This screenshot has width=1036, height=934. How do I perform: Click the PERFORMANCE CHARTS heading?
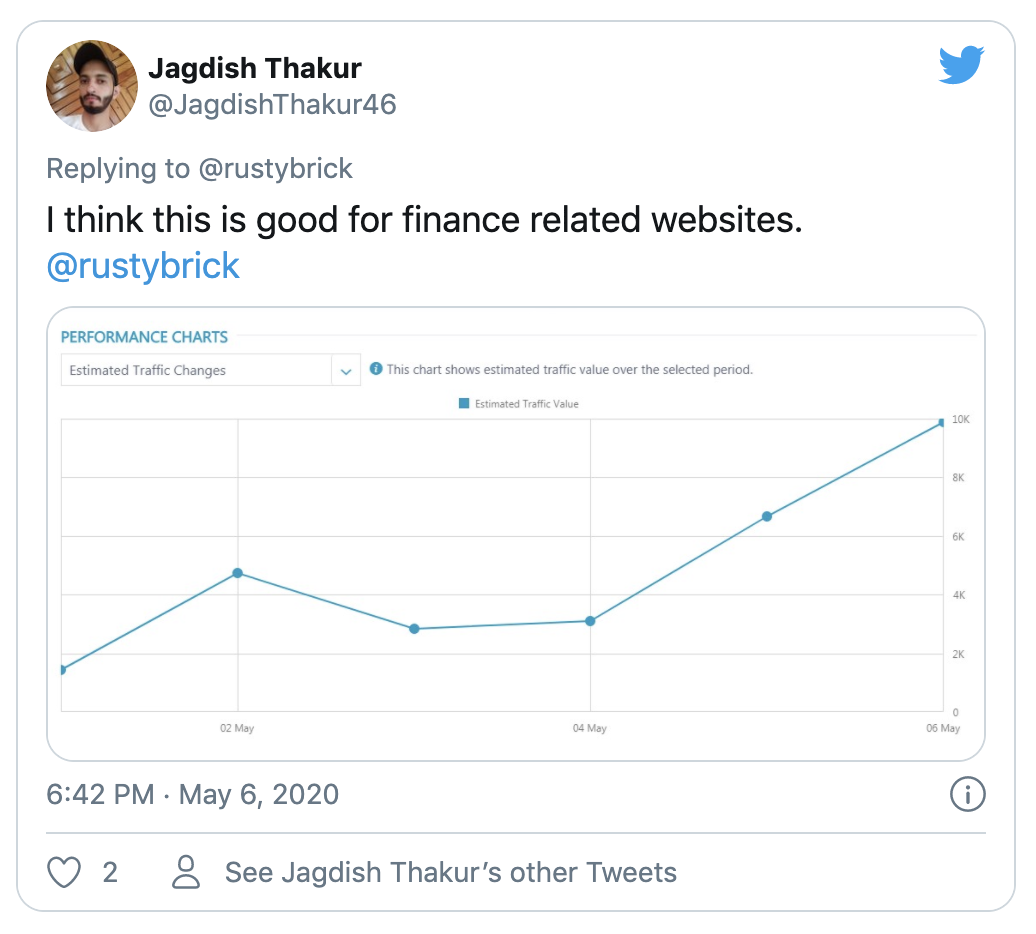tap(145, 337)
